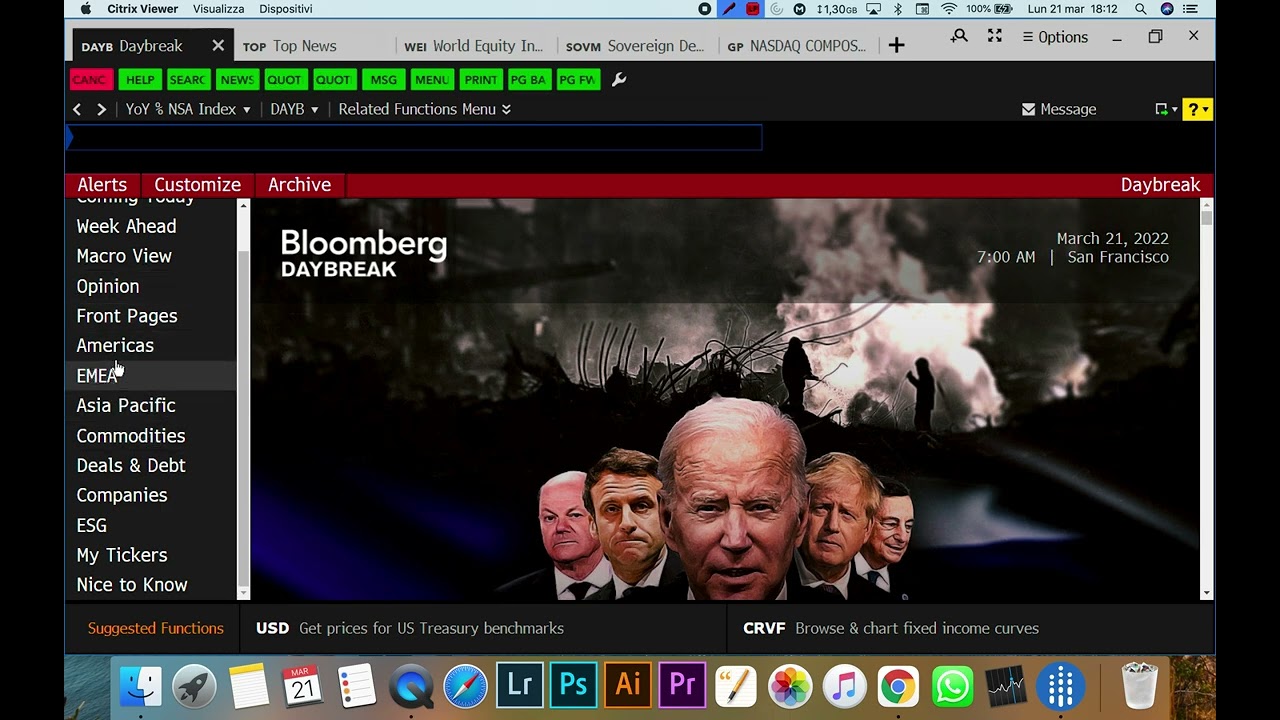1280x720 pixels.
Task: Click the green MSG key button
Action: [x=383, y=80]
